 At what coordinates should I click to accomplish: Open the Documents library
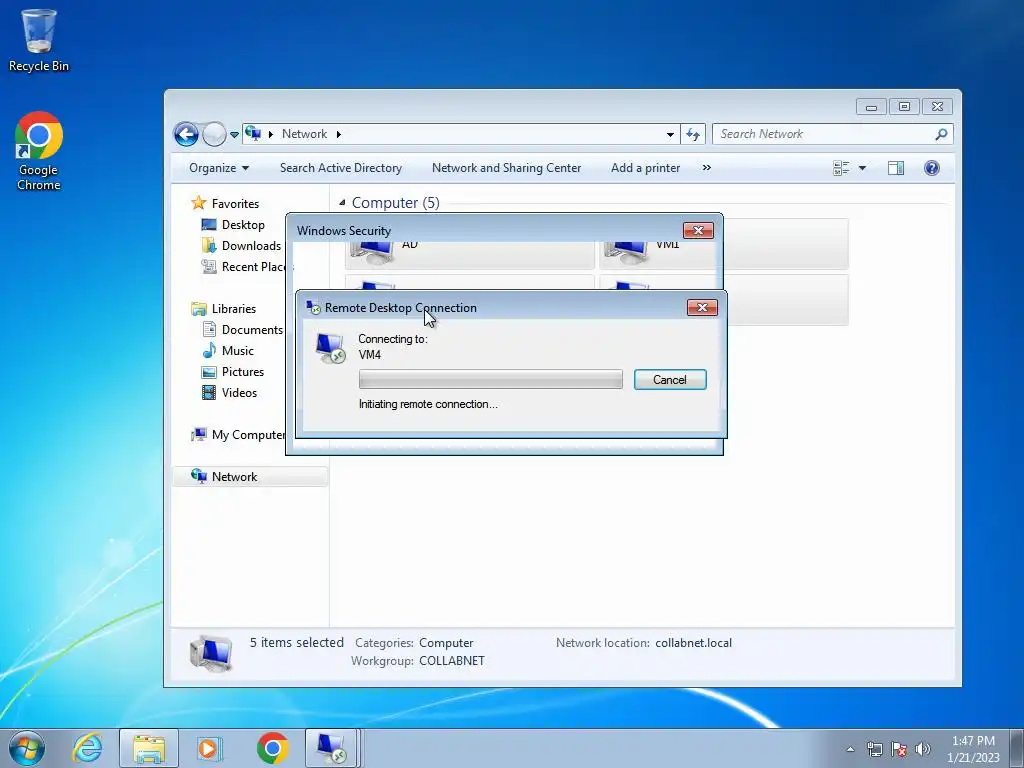(x=252, y=330)
